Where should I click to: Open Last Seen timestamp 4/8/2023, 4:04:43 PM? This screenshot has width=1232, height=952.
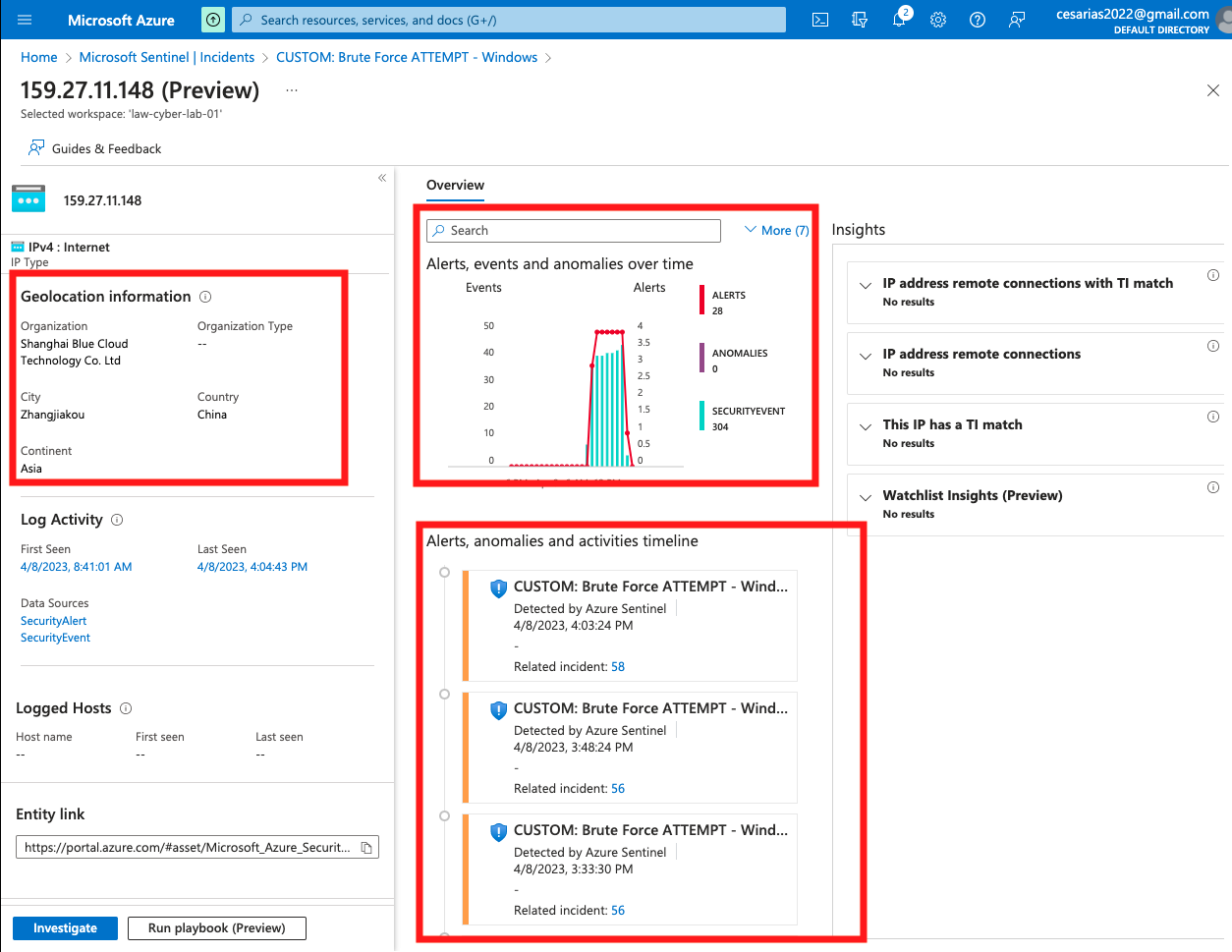[x=252, y=567]
